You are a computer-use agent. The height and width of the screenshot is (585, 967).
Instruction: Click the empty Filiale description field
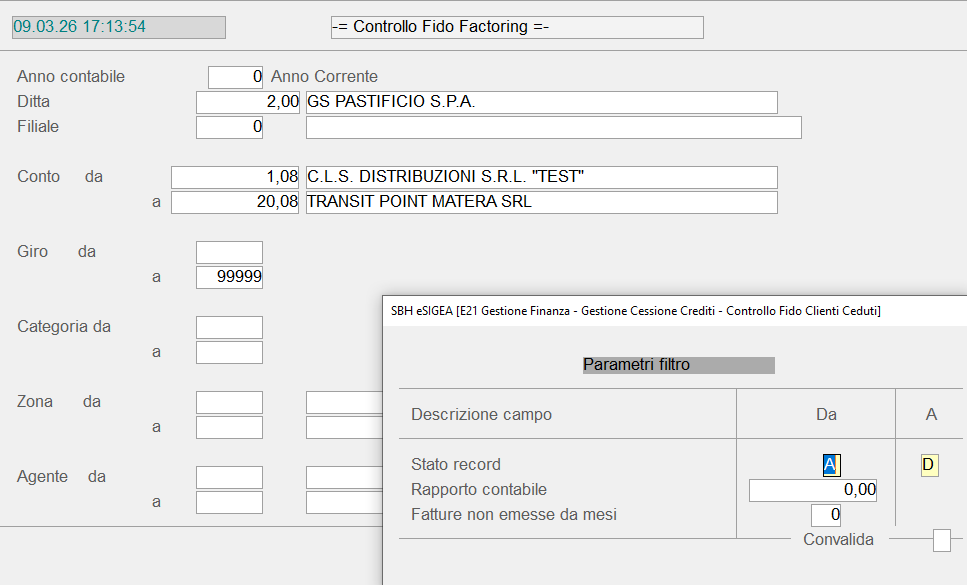coord(553,127)
